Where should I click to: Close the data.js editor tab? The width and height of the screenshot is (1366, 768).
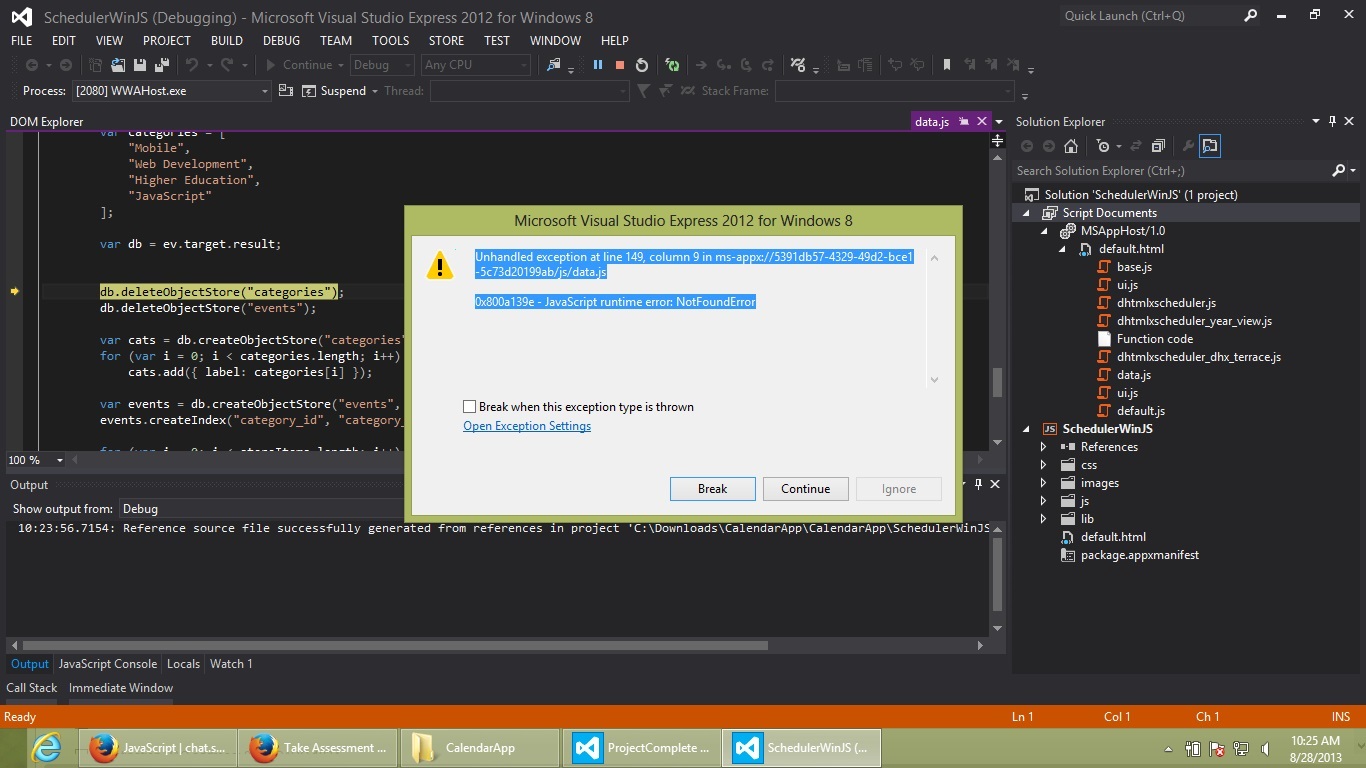982,121
